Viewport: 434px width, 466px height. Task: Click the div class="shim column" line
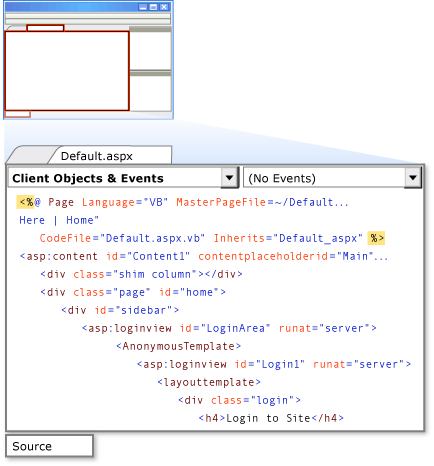(141, 274)
